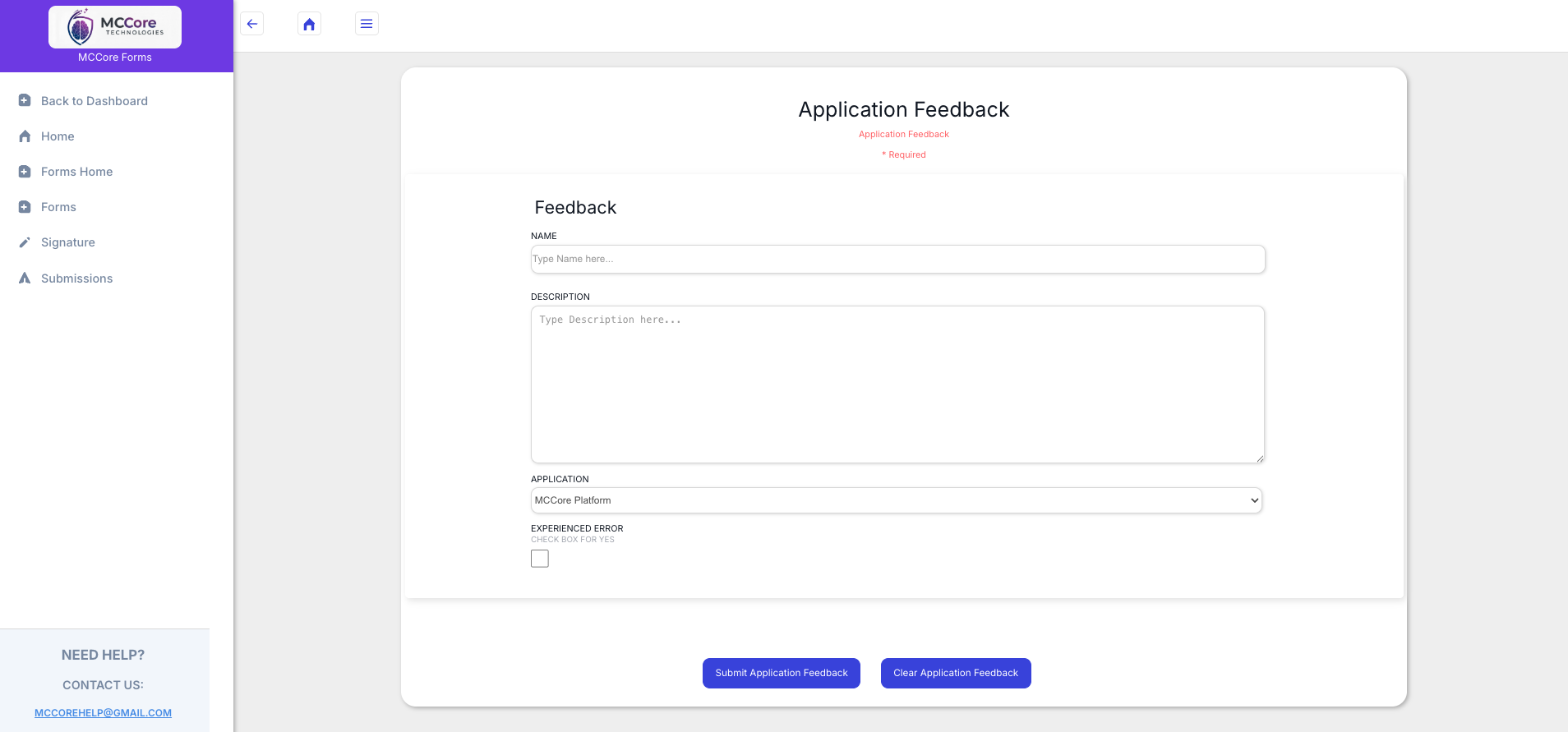Image resolution: width=1568 pixels, height=732 pixels.
Task: Toggle the hamburger menu icon
Action: click(367, 24)
